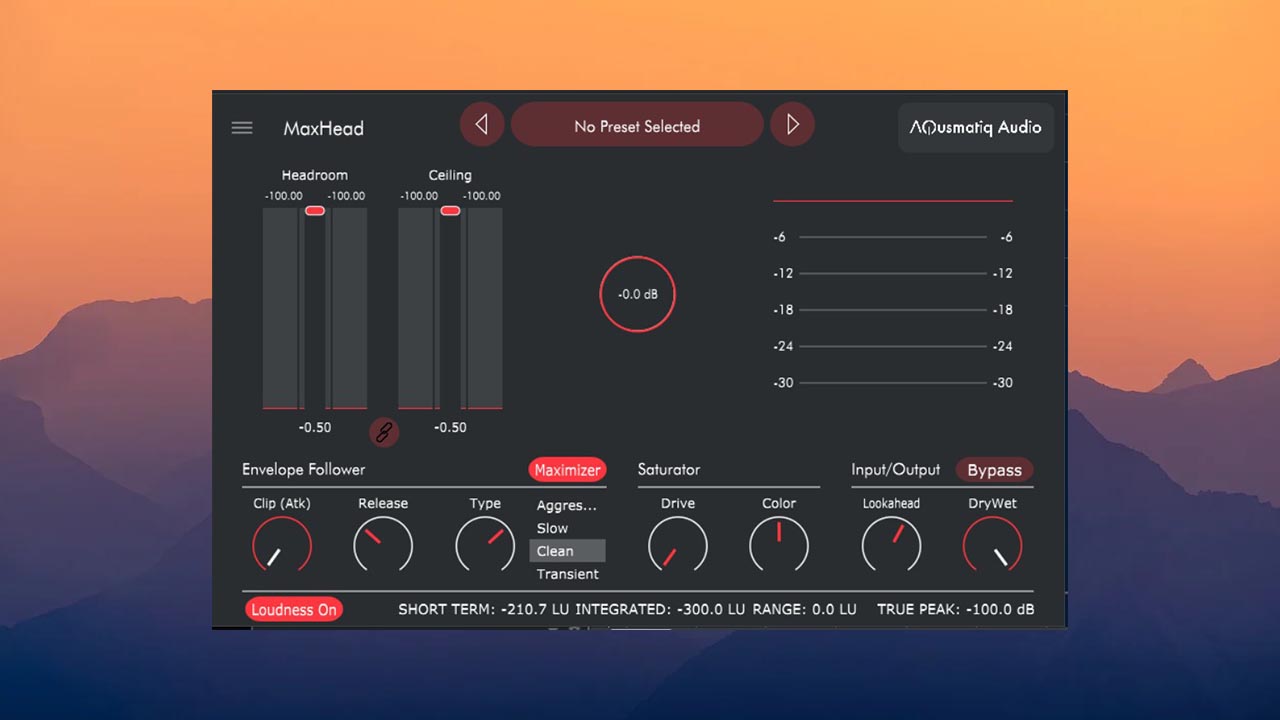Viewport: 1280px width, 720px height.
Task: Turn off Loudness On
Action: point(294,608)
